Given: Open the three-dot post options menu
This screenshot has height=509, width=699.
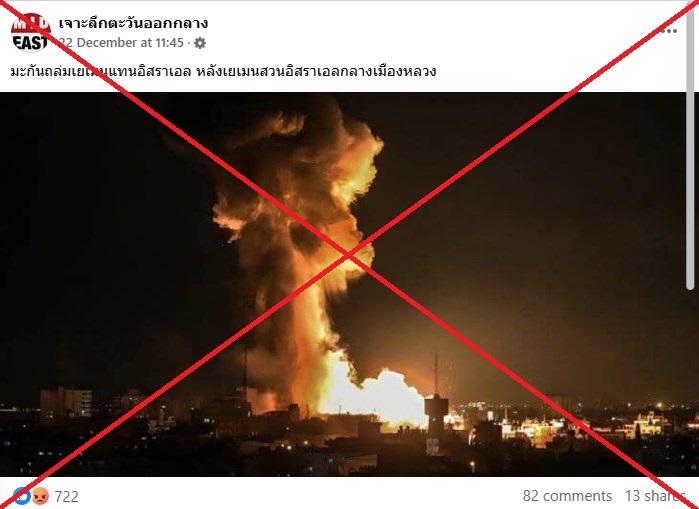Looking at the screenshot, I should coord(669,31).
